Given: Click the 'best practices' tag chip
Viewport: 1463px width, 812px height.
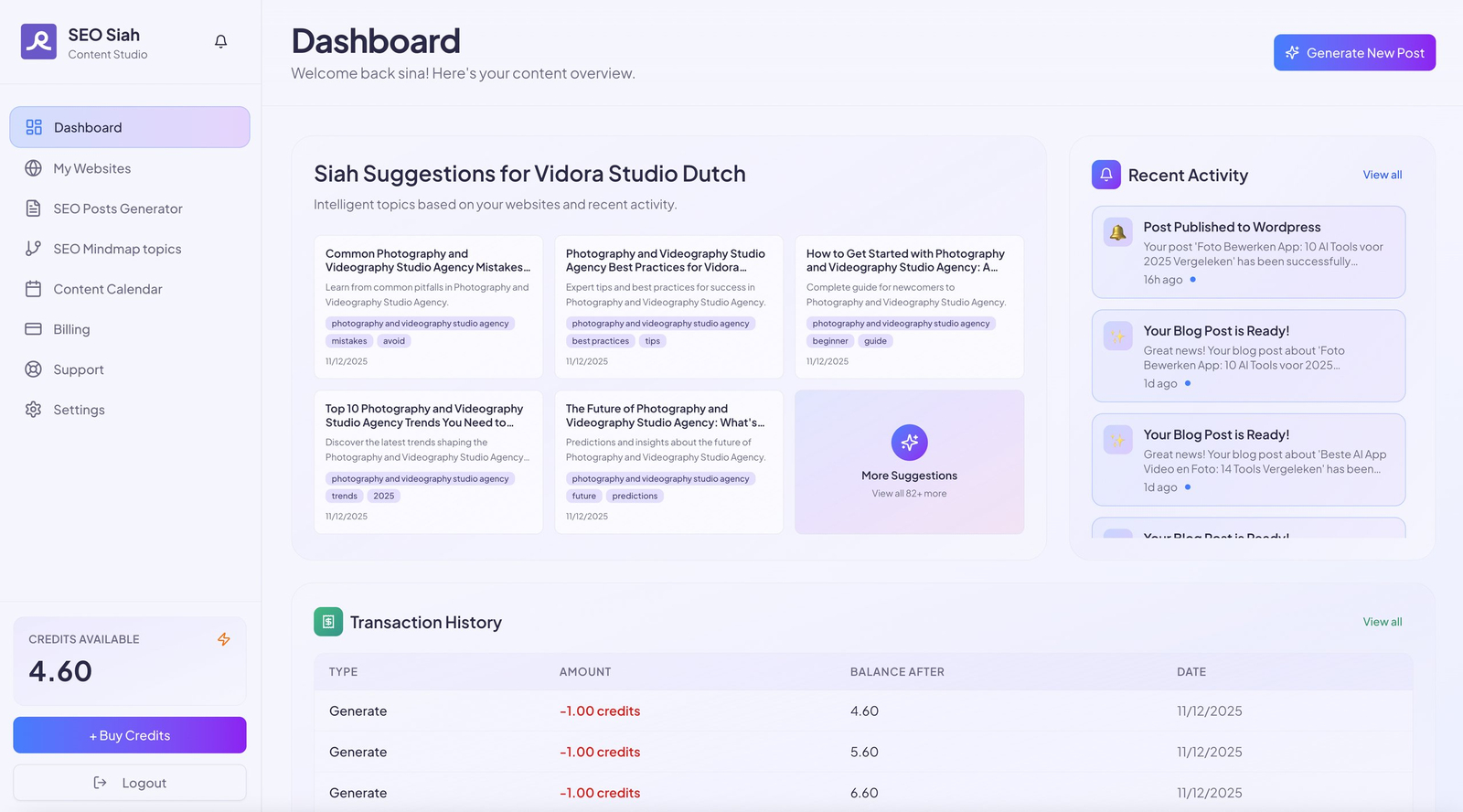Looking at the screenshot, I should pyautogui.click(x=600, y=341).
